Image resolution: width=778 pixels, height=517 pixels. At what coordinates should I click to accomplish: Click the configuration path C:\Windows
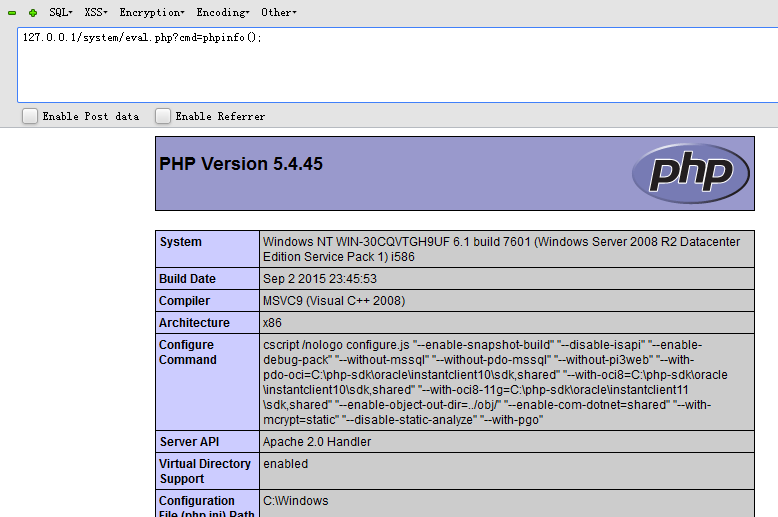point(296,501)
